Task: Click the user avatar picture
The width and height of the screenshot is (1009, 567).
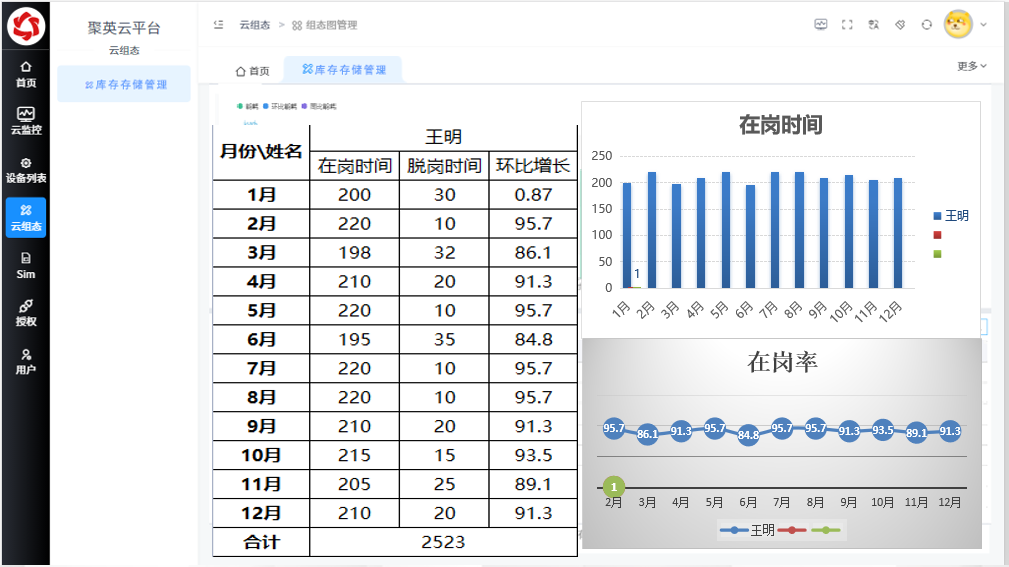Action: tap(958, 24)
